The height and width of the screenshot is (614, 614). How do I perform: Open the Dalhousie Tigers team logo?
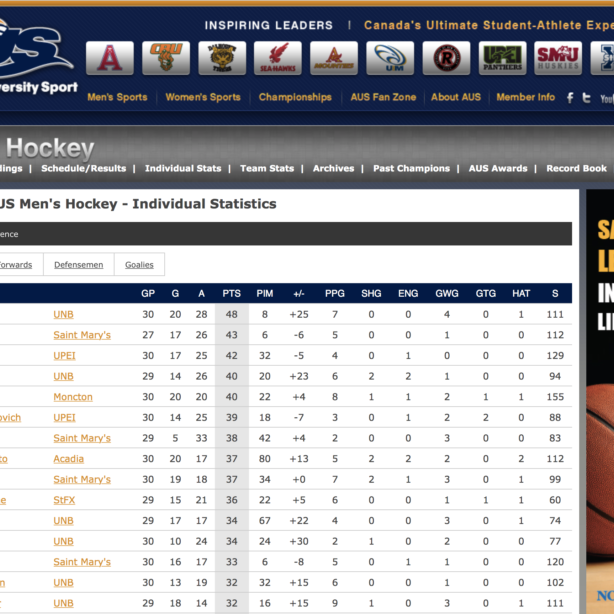(222, 58)
